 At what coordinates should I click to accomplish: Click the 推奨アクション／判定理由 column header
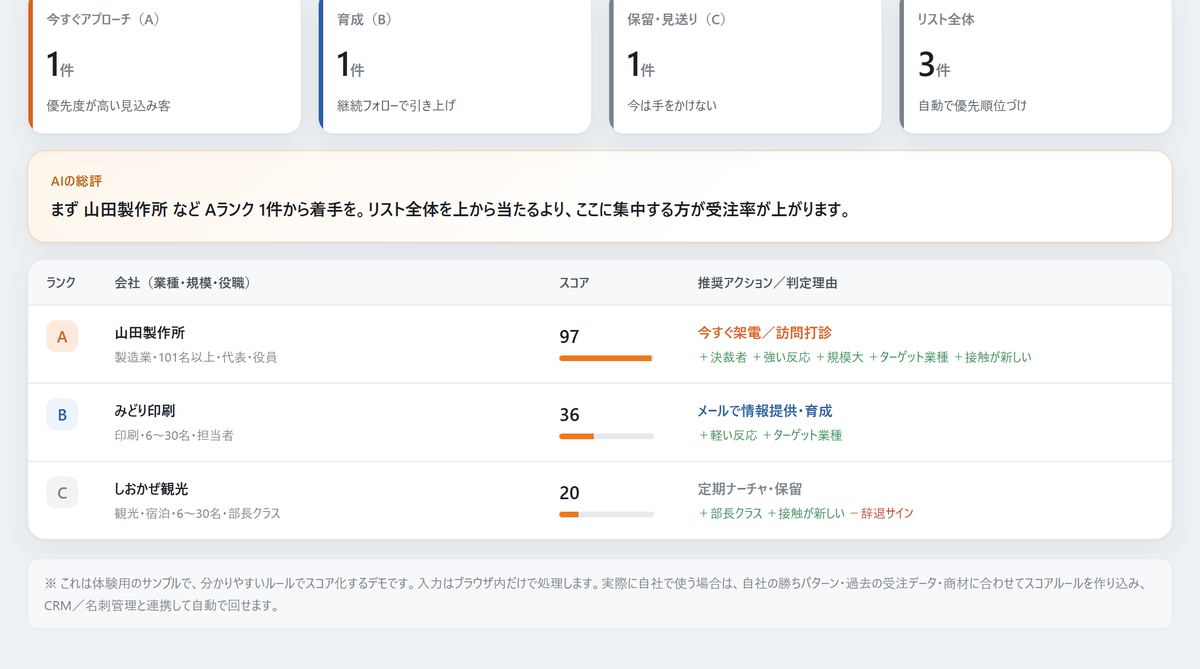[x=767, y=283]
